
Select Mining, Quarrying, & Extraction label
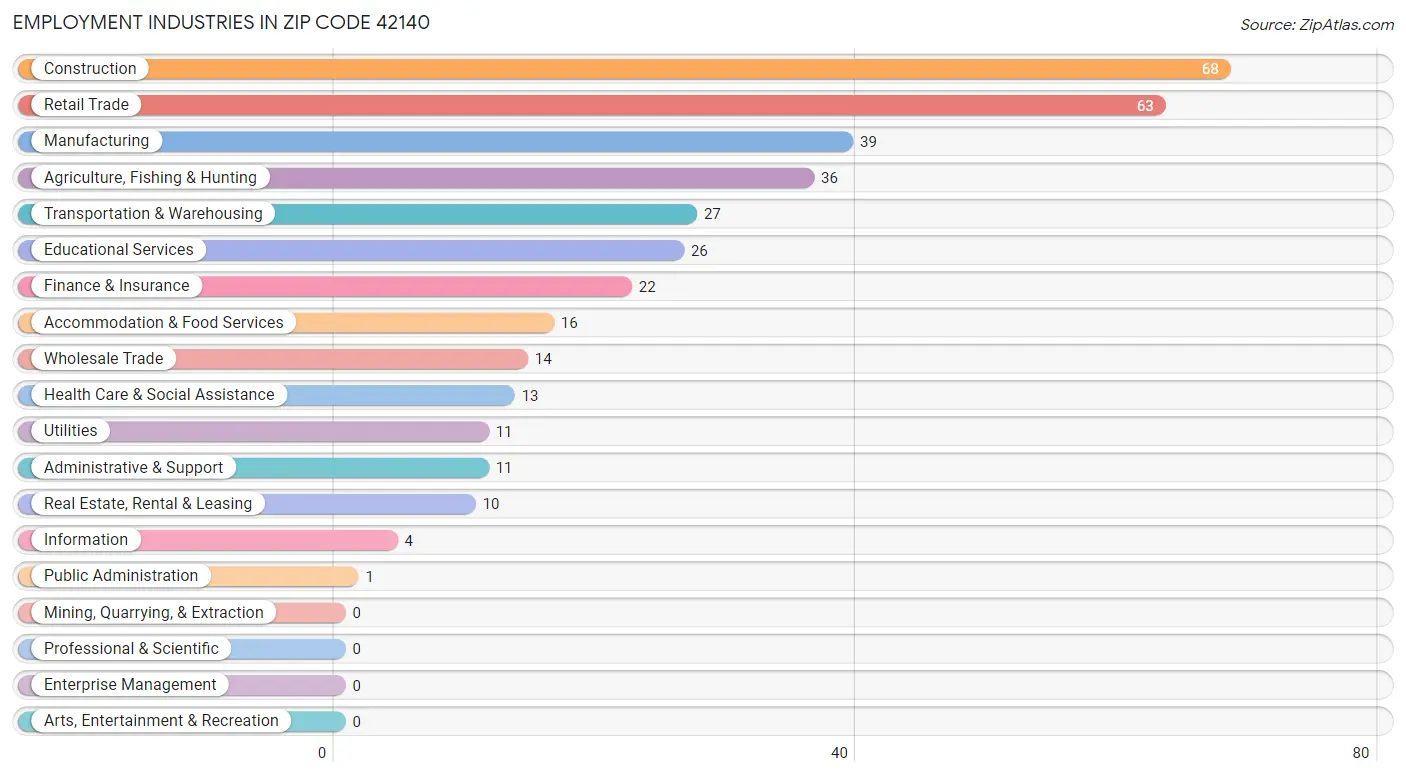tap(154, 612)
